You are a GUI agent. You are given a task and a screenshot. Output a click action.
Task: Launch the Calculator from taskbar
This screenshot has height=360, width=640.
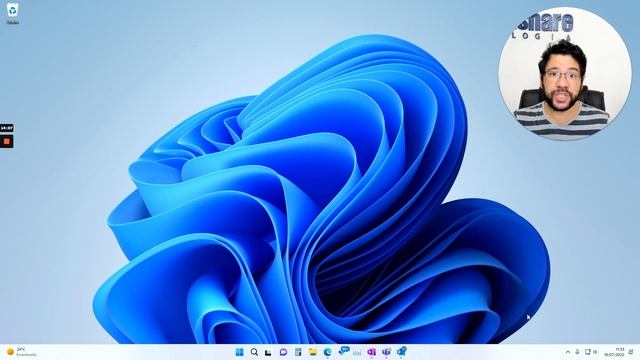pyautogui.click(x=298, y=352)
